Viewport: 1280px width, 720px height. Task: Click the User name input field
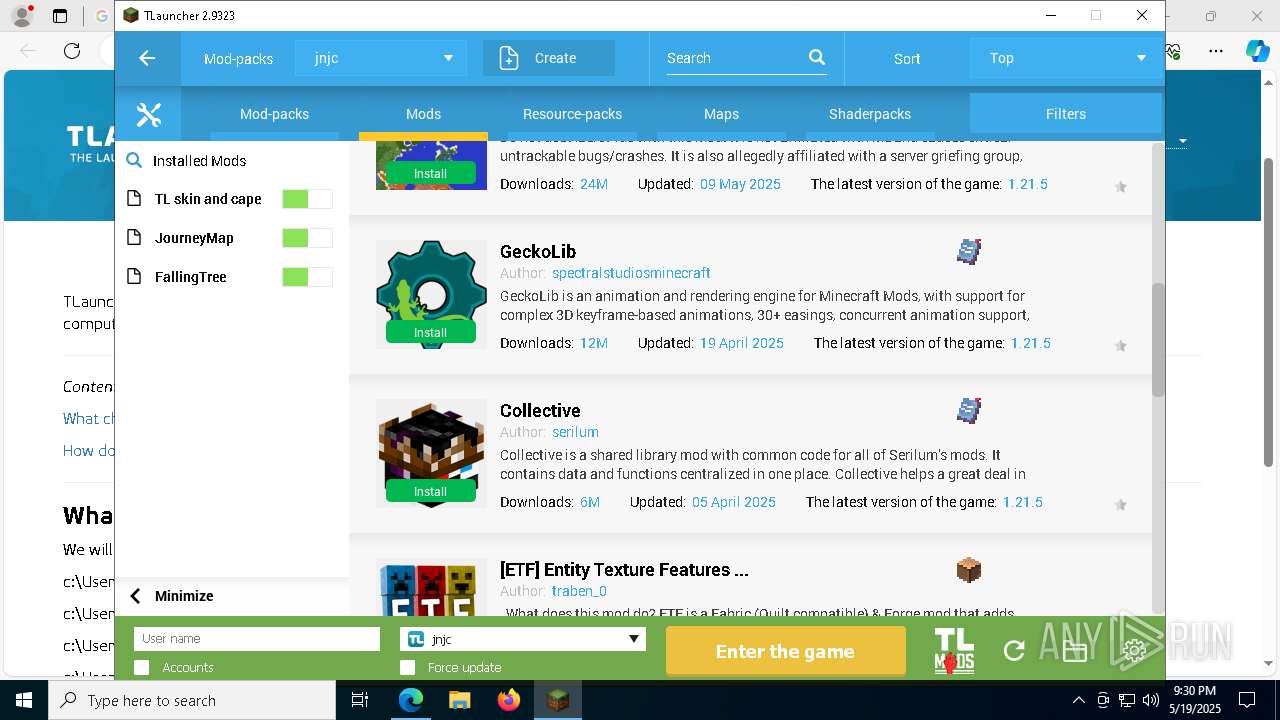pos(257,639)
